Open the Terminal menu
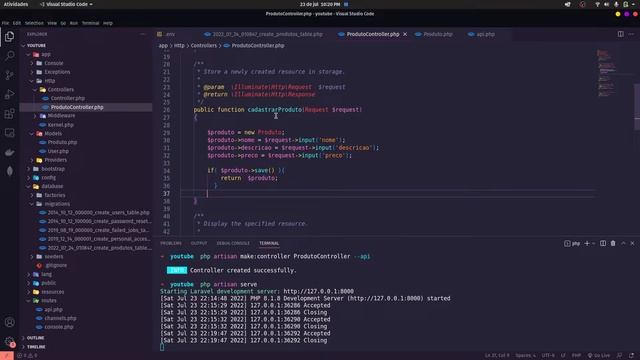The height and width of the screenshot is (360, 640). click(91, 23)
